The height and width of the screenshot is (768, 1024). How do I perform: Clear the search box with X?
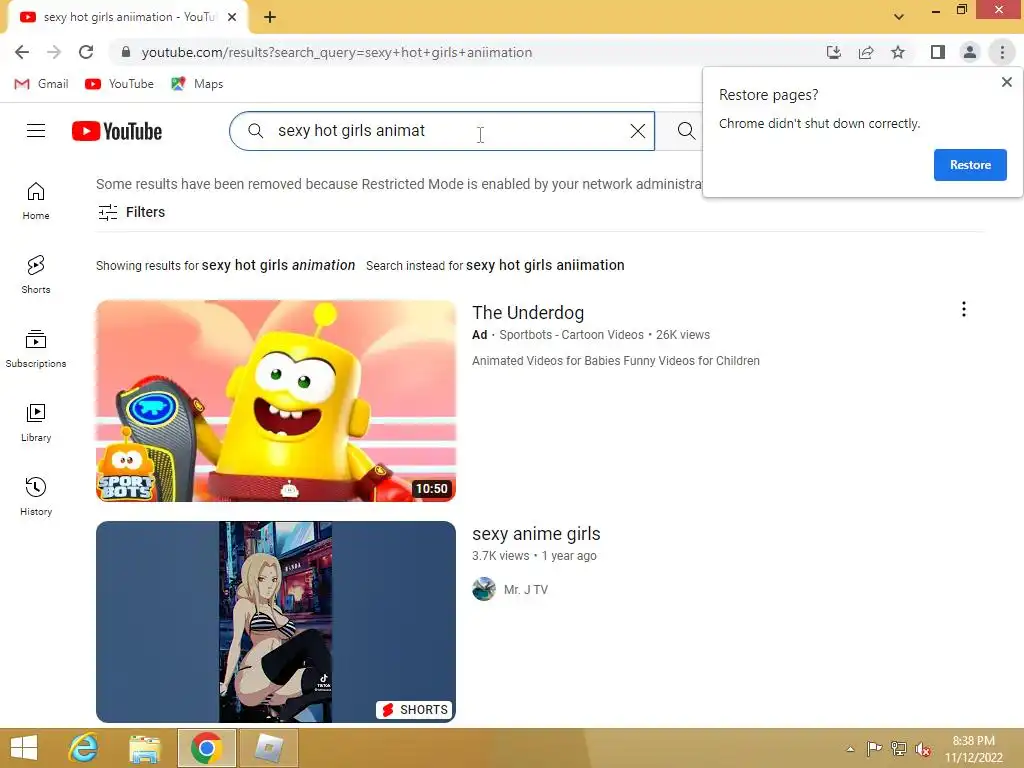638,131
